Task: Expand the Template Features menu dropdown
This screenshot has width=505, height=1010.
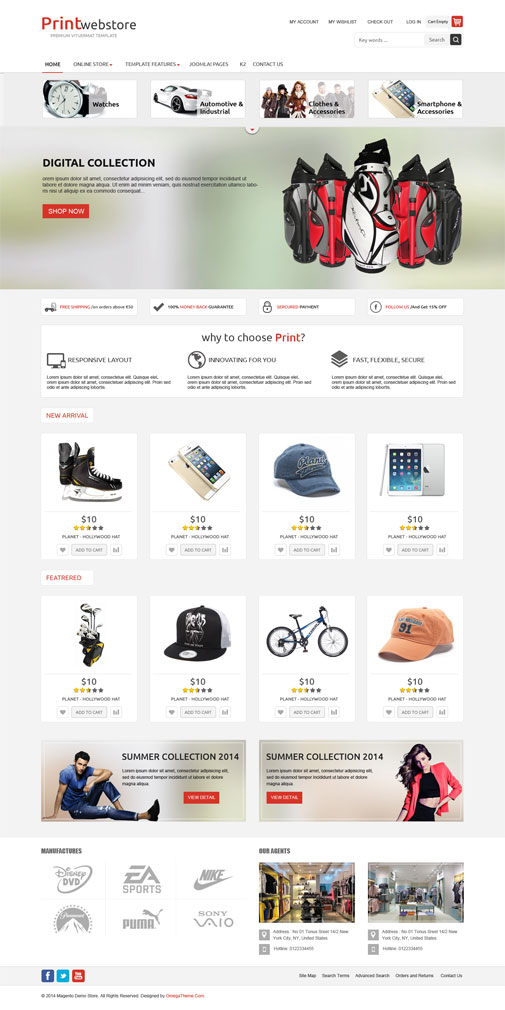Action: coord(152,64)
